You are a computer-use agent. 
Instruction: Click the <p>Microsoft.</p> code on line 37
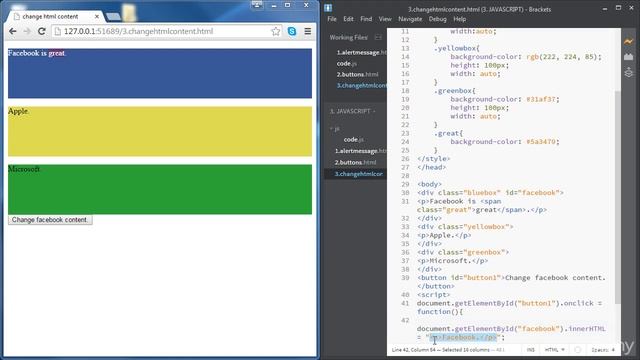point(452,260)
